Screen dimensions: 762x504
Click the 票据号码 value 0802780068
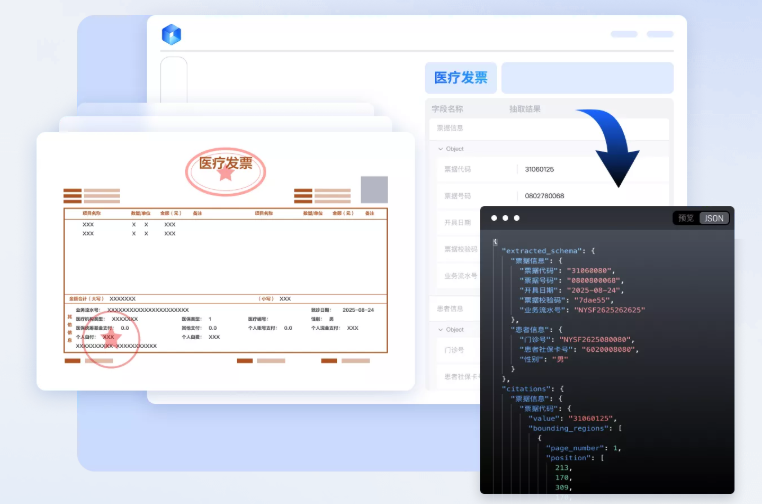(x=545, y=196)
